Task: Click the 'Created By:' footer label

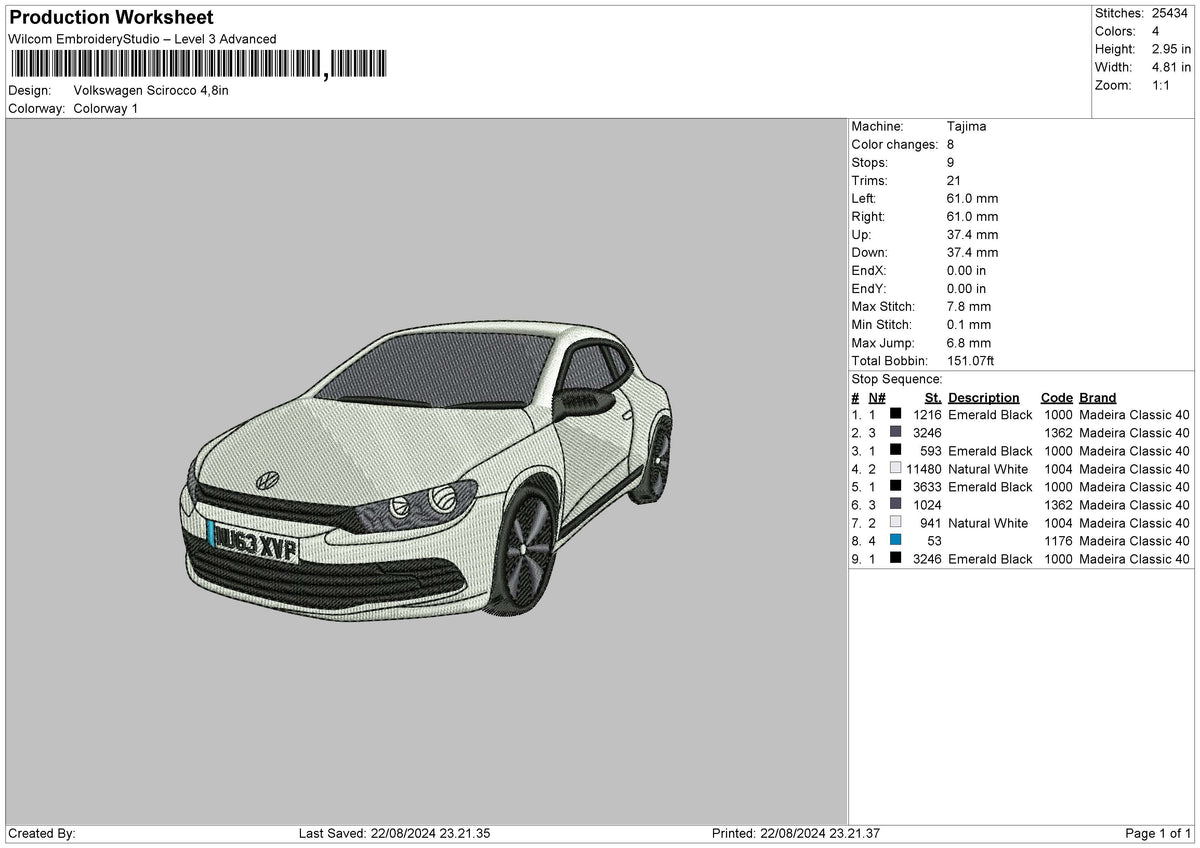Action: (x=41, y=834)
